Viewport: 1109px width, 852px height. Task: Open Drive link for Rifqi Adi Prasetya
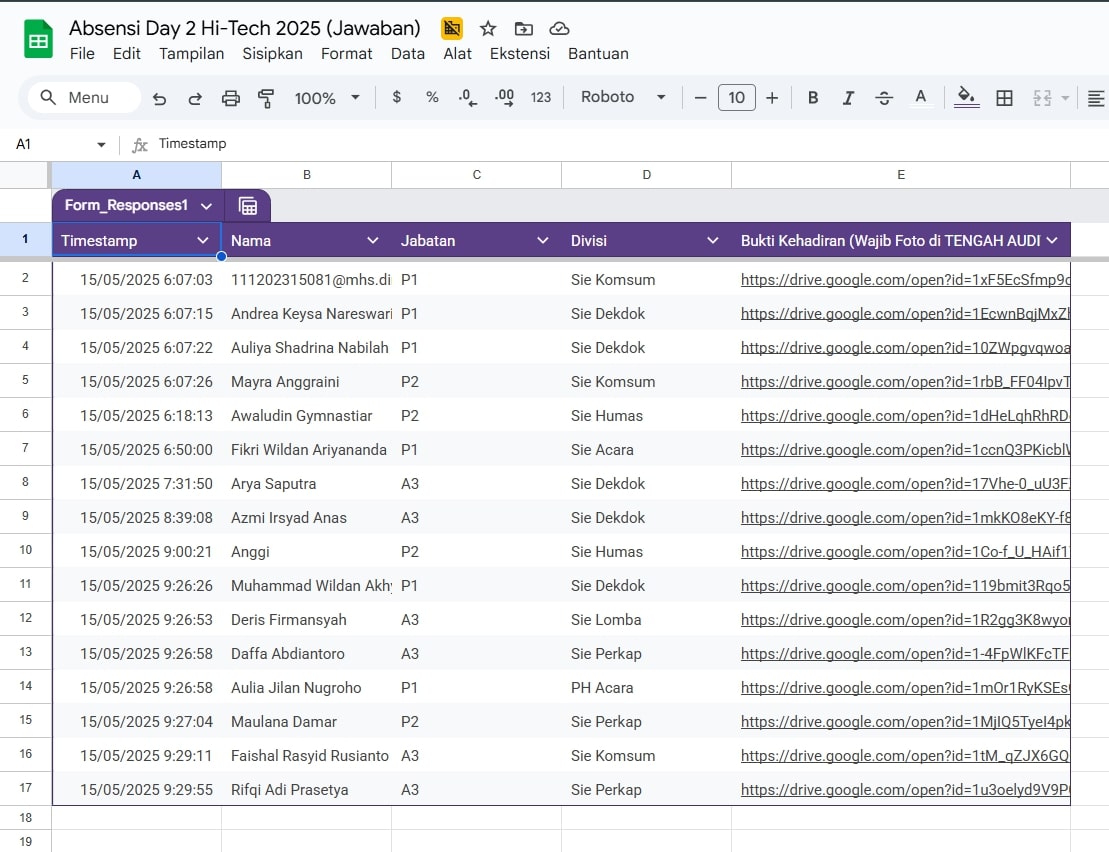click(x=905, y=790)
